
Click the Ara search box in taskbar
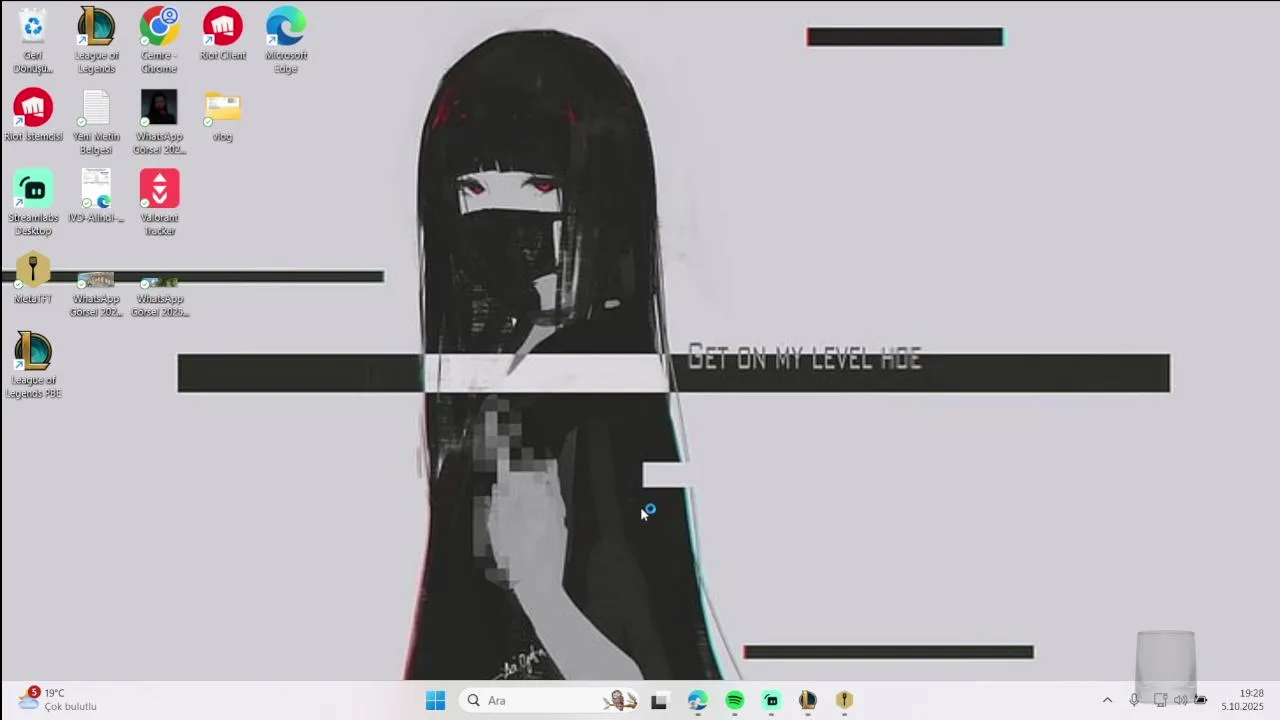click(x=550, y=701)
